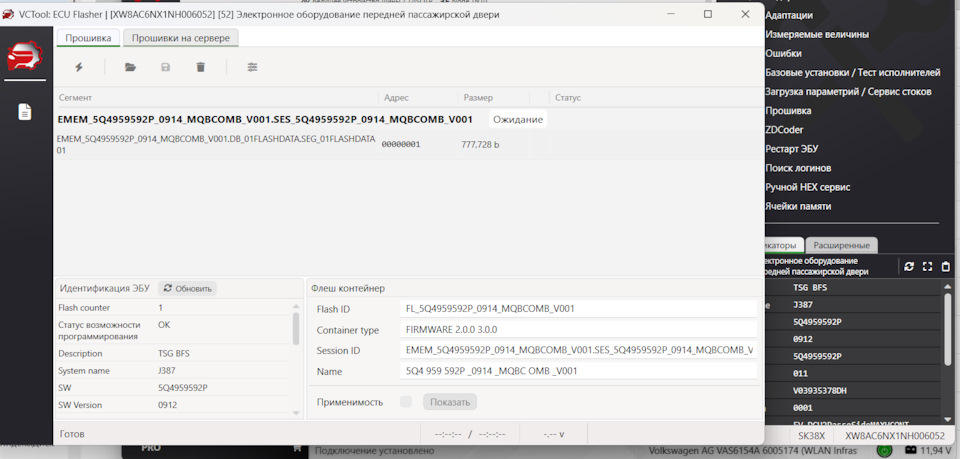This screenshot has height=459, width=960.
Task: Click V03935378DH value in background window
Action: click(820, 390)
